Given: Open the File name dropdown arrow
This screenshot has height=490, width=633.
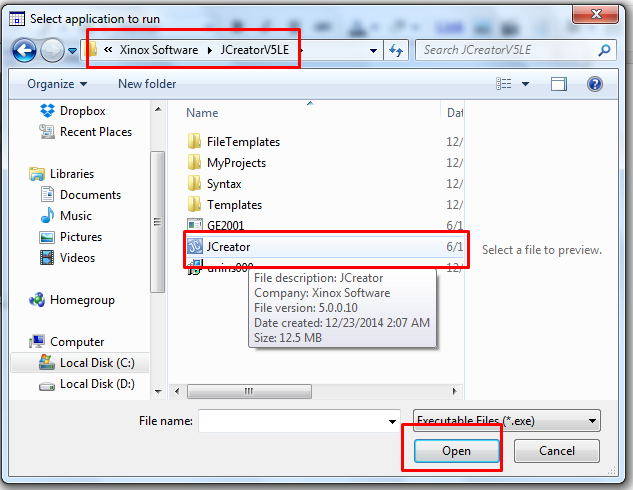Looking at the screenshot, I should [x=392, y=421].
